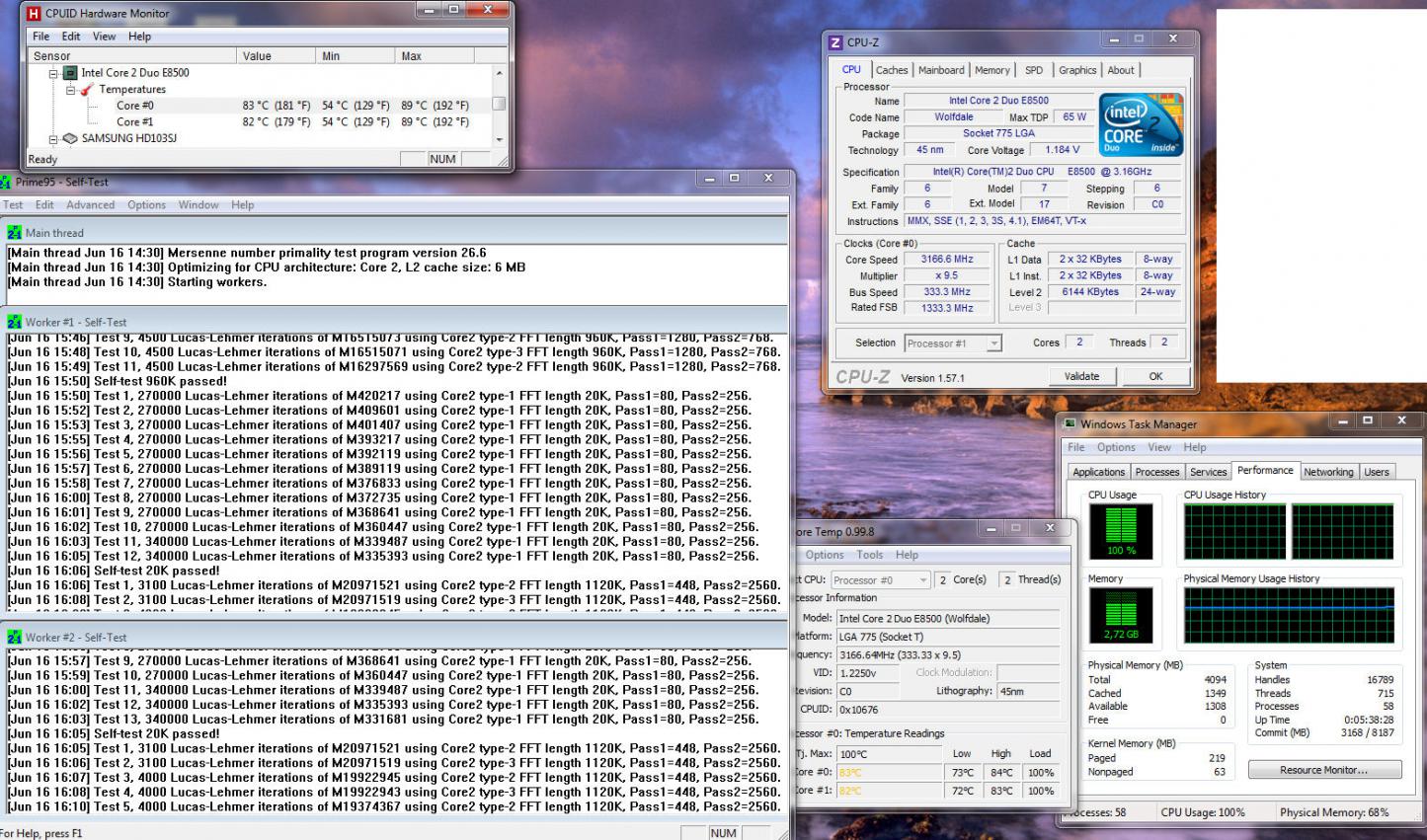Click the Tj. Max 100°C field
This screenshot has height=840, width=1427.
click(889, 754)
